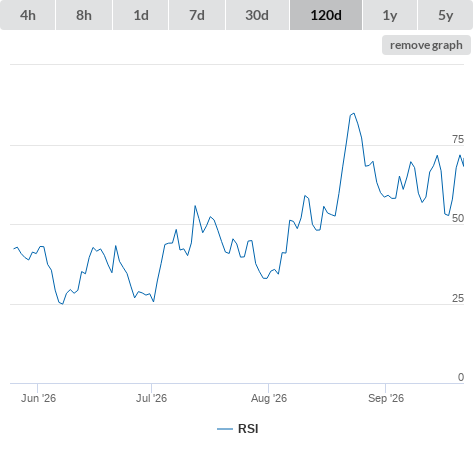Show the 30d range chart

(257, 15)
